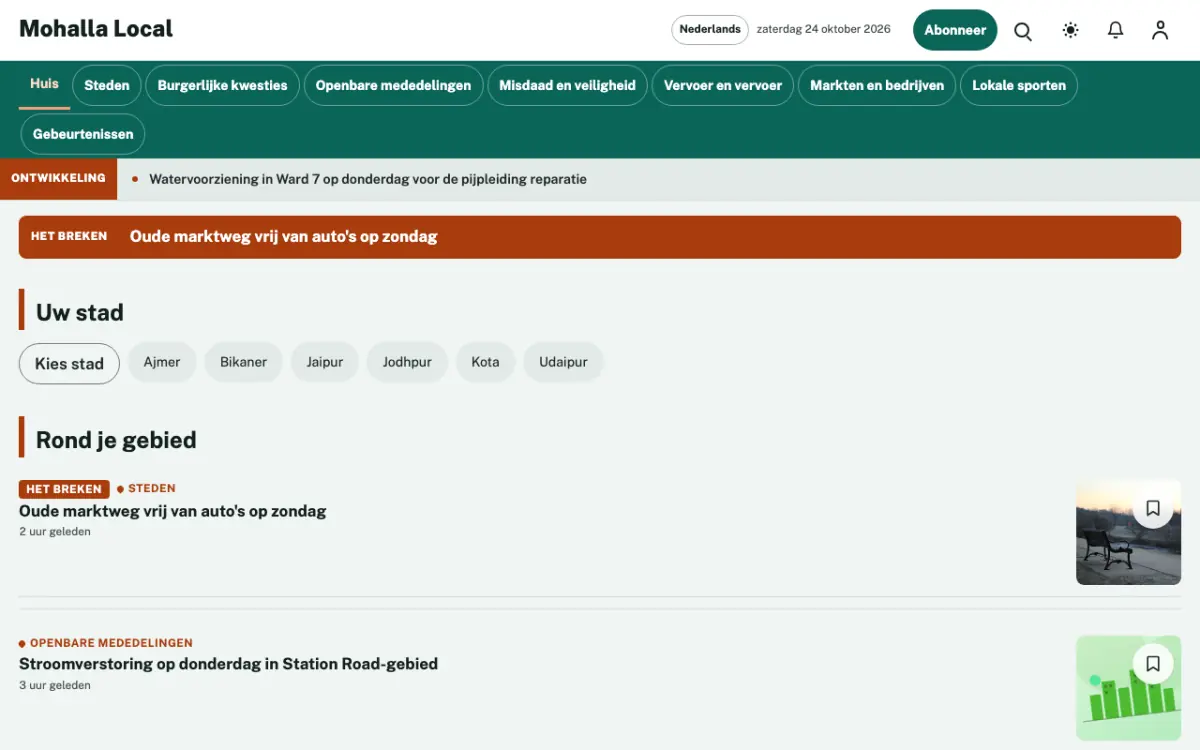Viewport: 1200px width, 750px height.
Task: Click the '3 uur geleden' timestamp
Action: (x=55, y=686)
